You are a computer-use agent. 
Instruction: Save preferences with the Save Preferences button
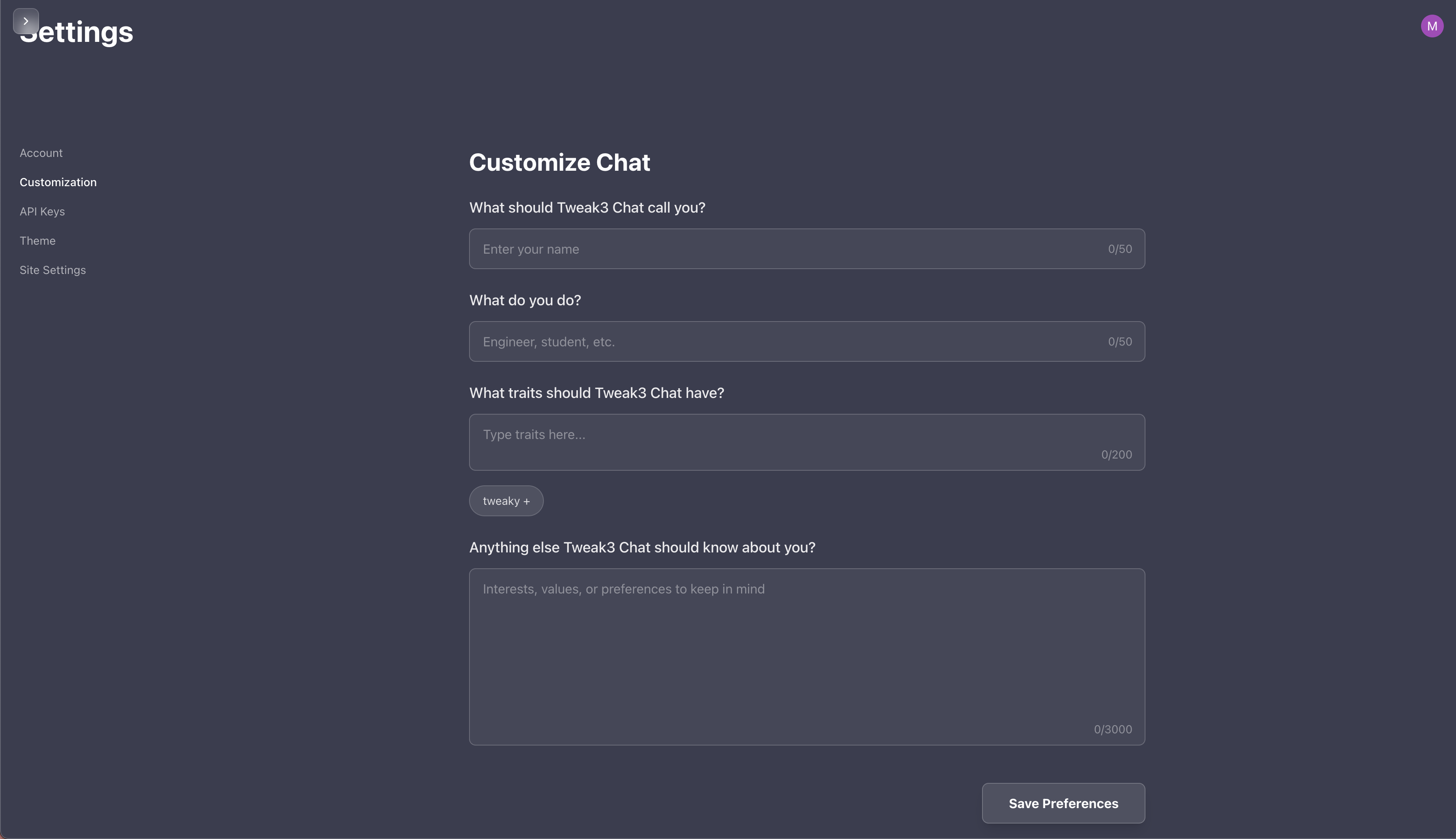pyautogui.click(x=1063, y=803)
